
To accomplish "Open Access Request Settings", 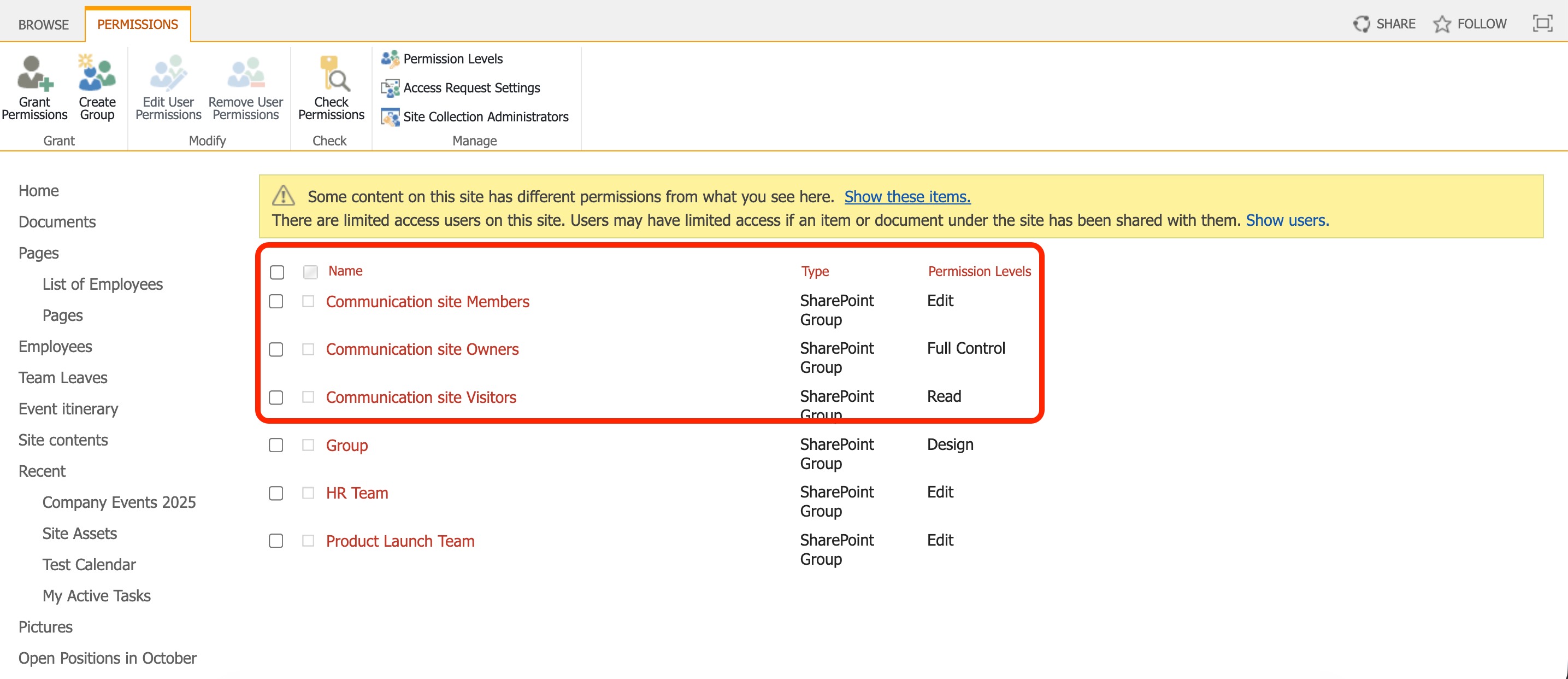I will click(471, 87).
